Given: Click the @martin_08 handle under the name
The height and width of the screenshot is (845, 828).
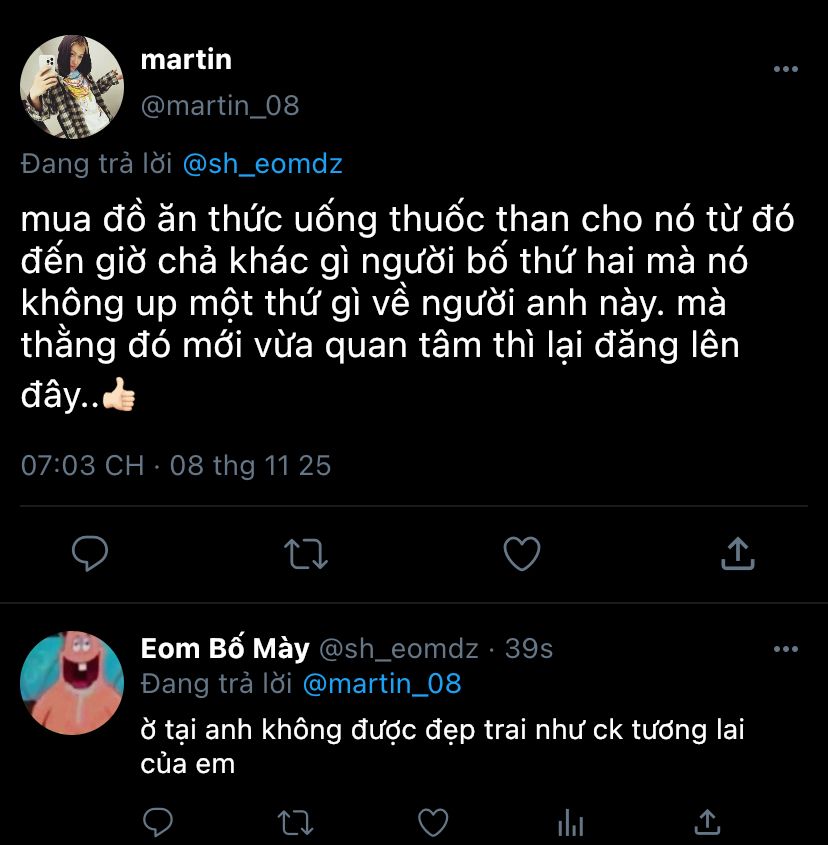Looking at the screenshot, I should point(220,105).
